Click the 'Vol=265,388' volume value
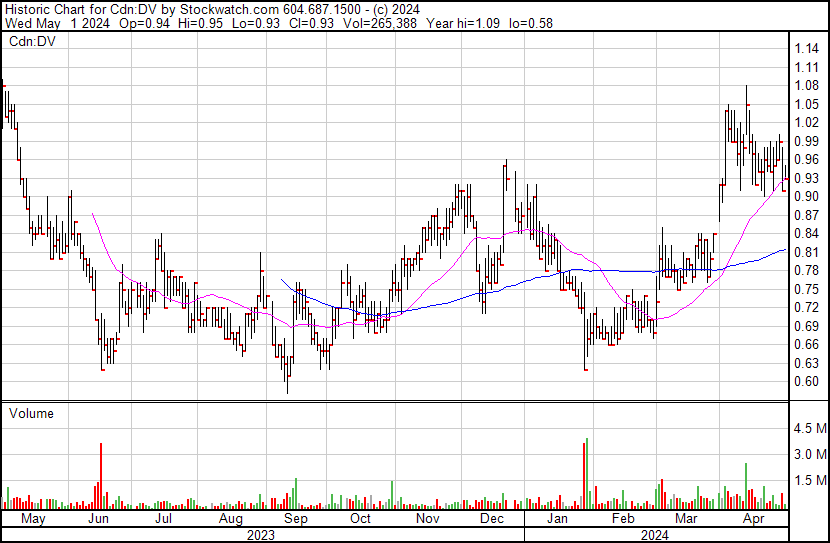 (380, 23)
